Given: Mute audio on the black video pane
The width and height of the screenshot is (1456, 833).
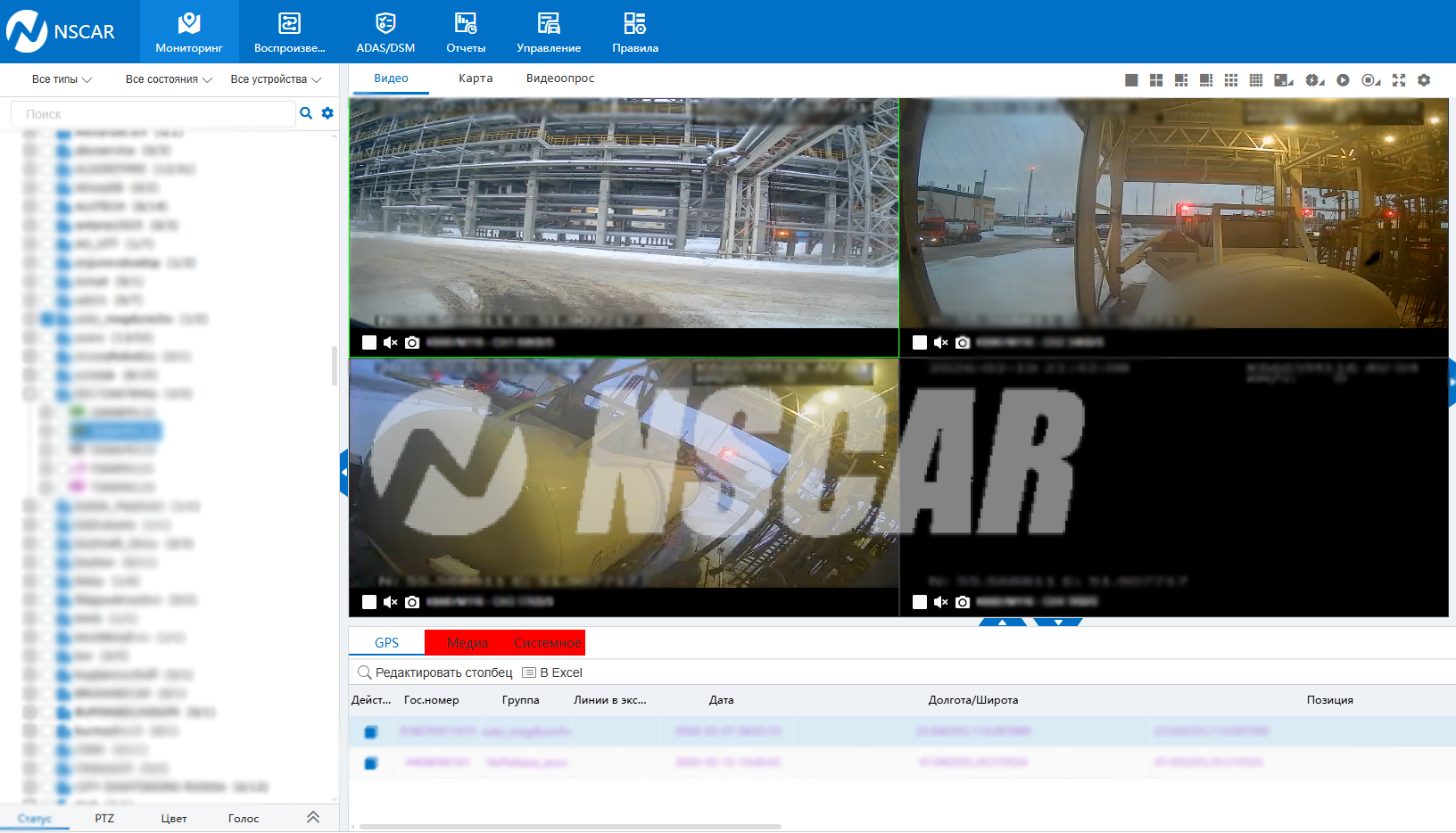Looking at the screenshot, I should pyautogui.click(x=941, y=602).
